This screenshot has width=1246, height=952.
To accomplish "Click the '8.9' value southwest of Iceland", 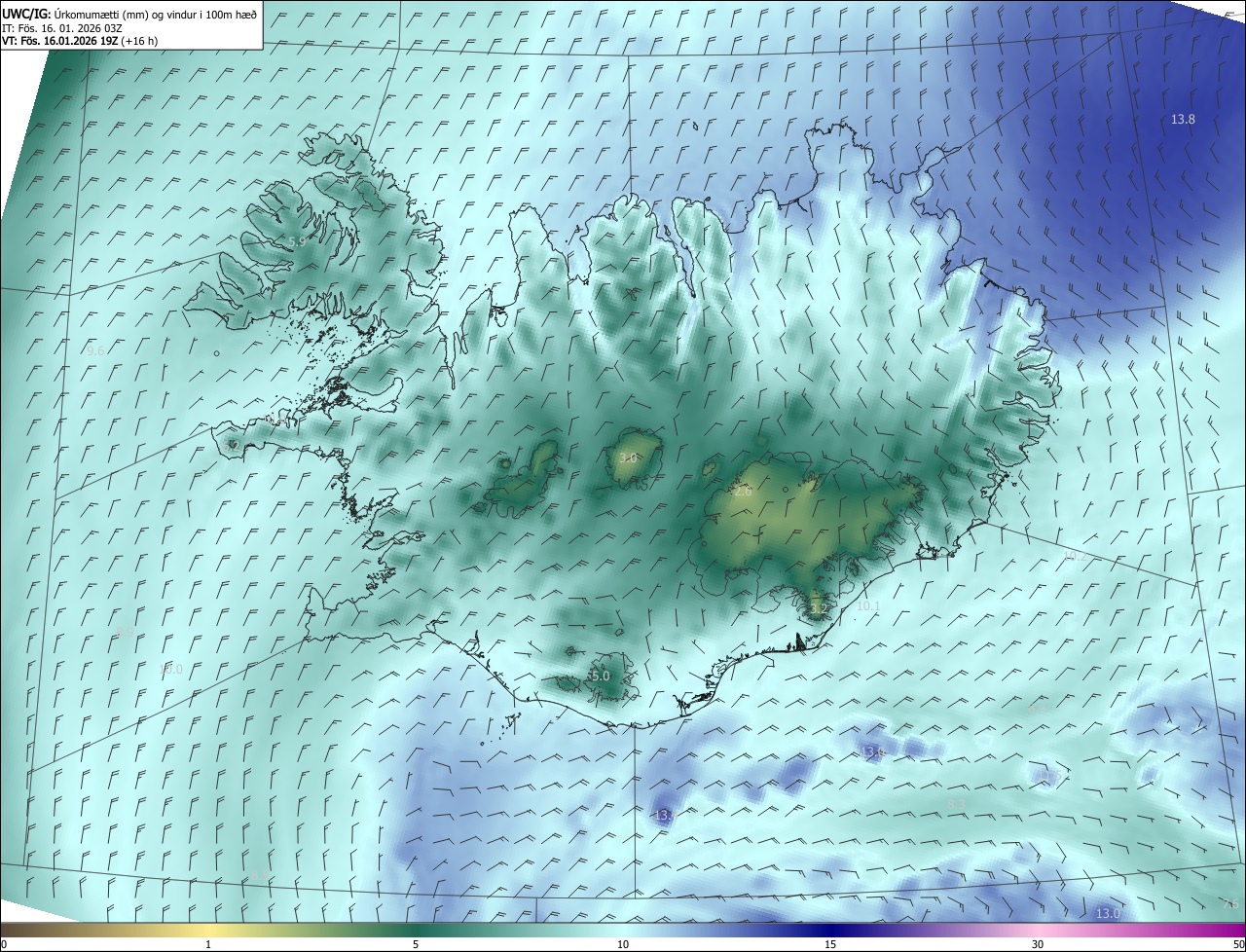I will click(x=125, y=633).
